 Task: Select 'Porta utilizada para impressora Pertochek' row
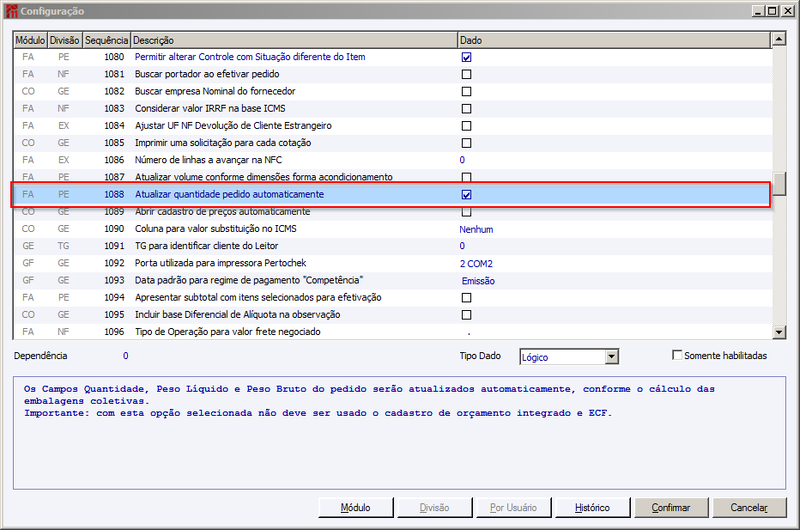(392, 263)
